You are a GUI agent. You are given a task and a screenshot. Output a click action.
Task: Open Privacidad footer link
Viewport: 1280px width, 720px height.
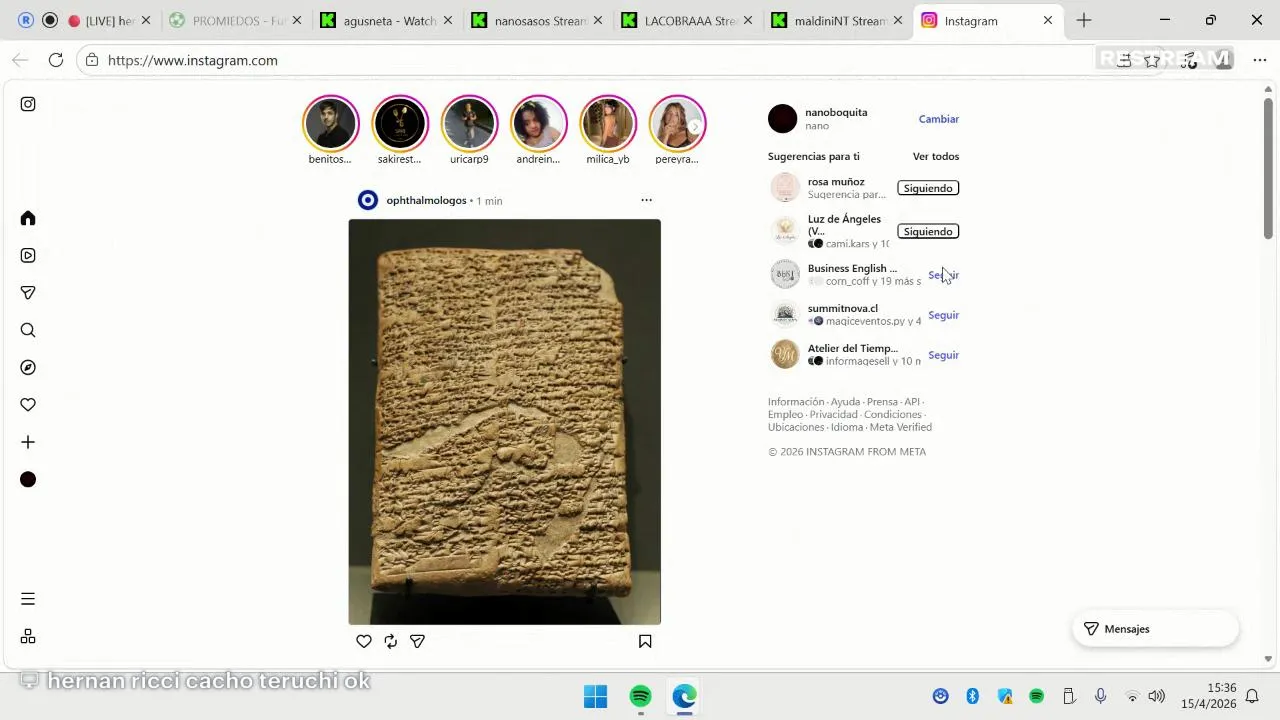click(x=834, y=414)
